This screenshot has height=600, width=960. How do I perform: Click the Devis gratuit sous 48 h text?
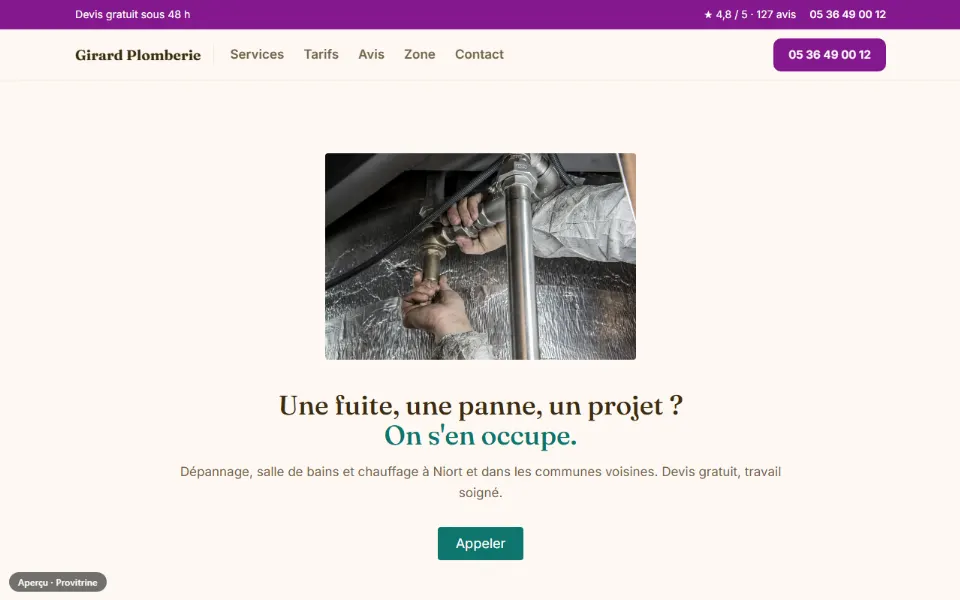coord(132,14)
